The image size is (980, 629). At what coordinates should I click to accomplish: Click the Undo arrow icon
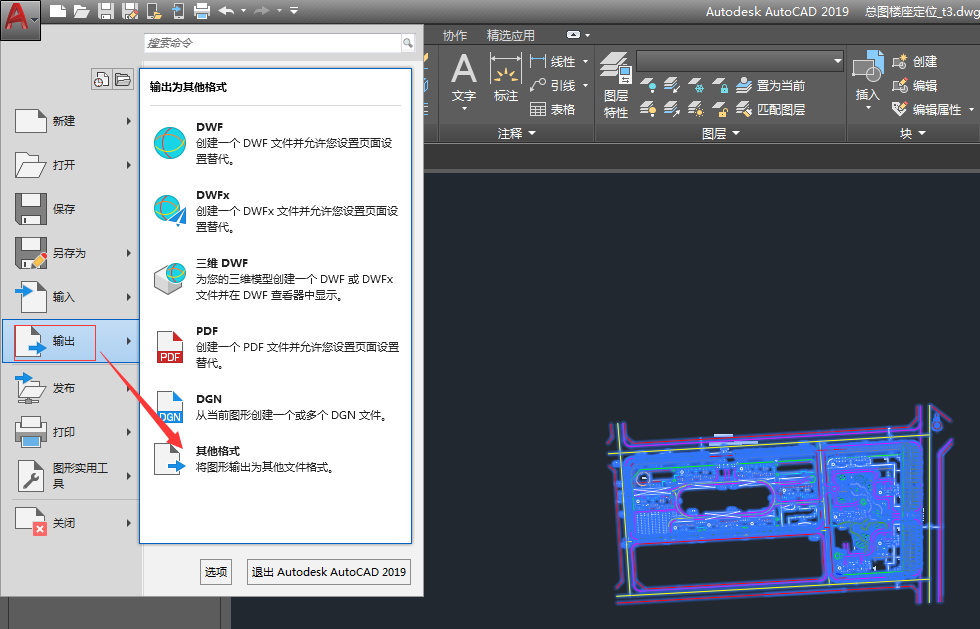[226, 11]
